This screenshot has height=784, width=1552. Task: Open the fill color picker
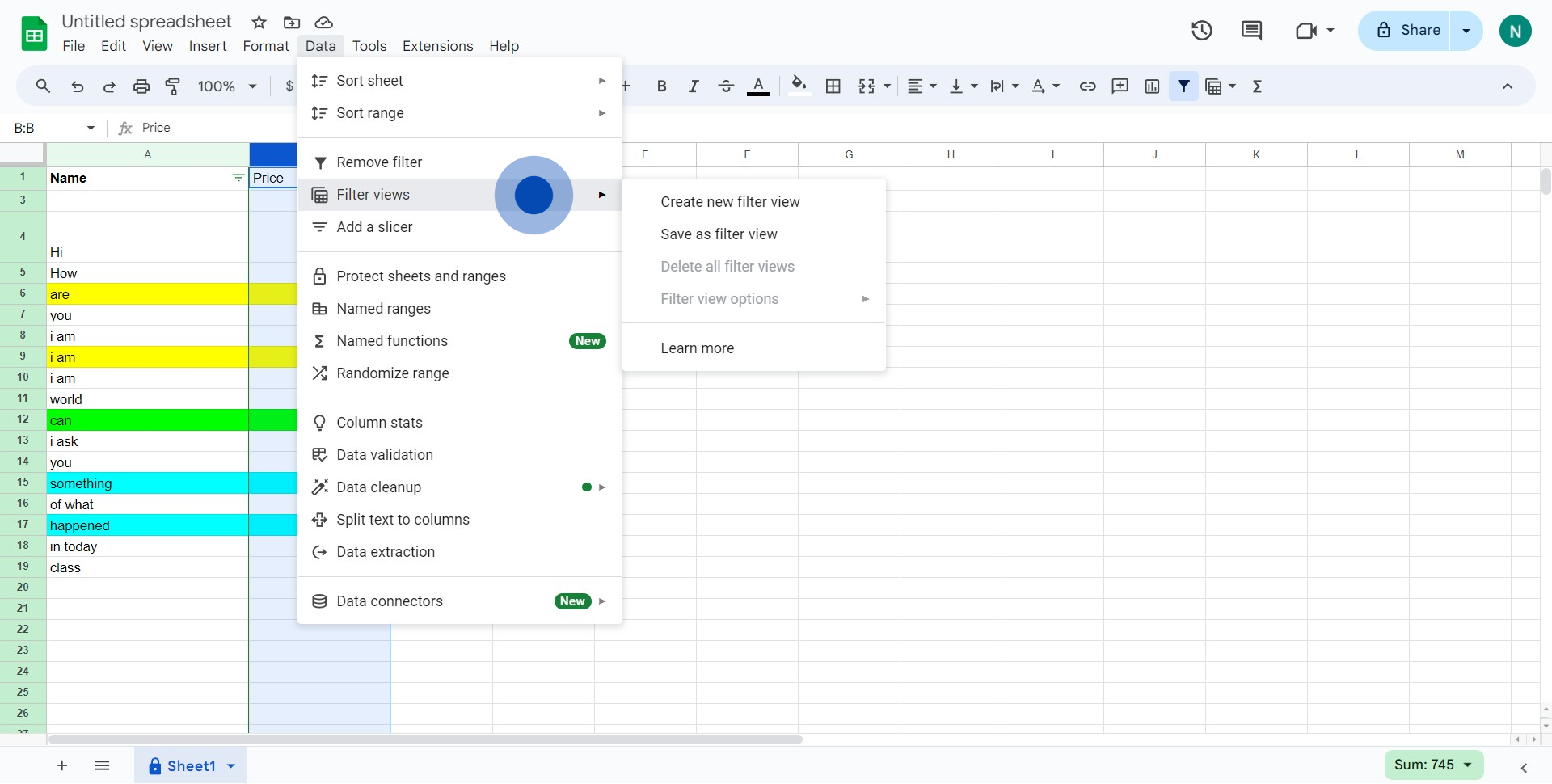tap(799, 86)
